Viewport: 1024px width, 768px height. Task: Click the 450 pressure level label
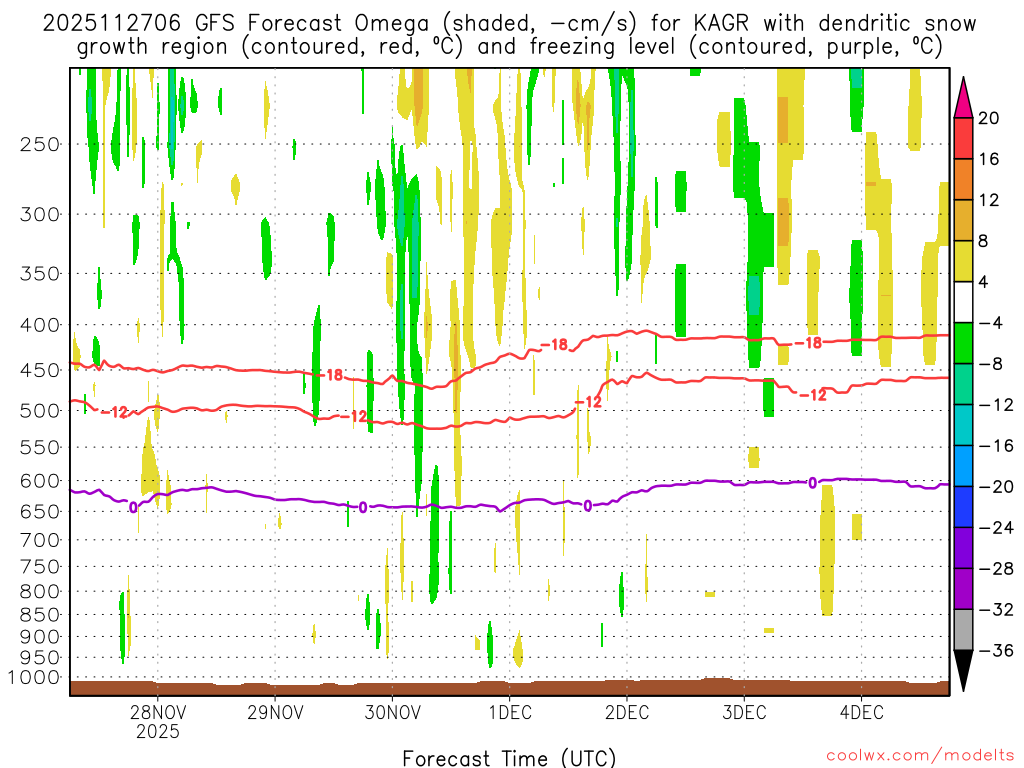tap(40, 370)
